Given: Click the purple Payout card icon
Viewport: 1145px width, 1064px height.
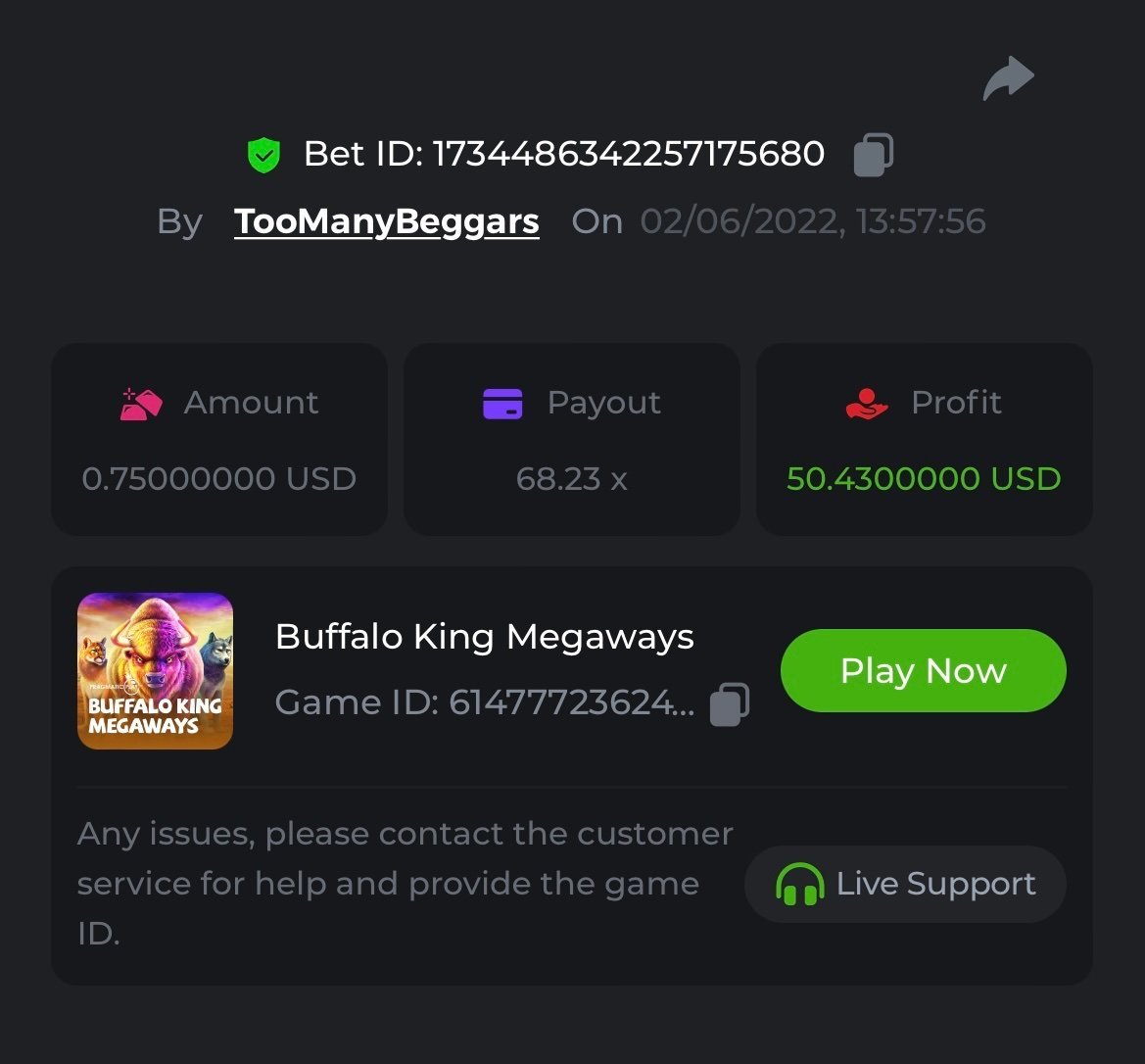Looking at the screenshot, I should point(503,404).
